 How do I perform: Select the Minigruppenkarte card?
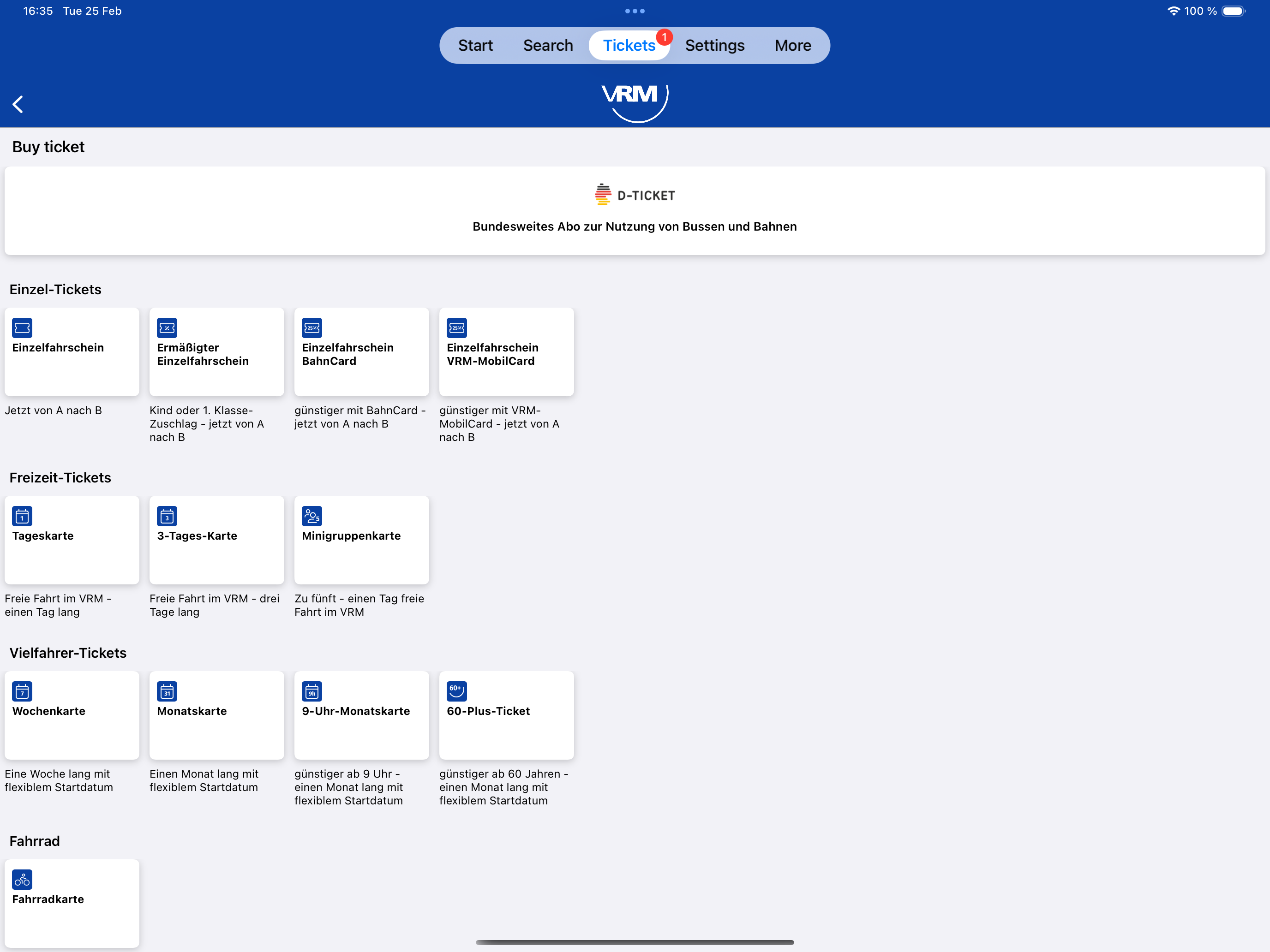pyautogui.click(x=362, y=540)
